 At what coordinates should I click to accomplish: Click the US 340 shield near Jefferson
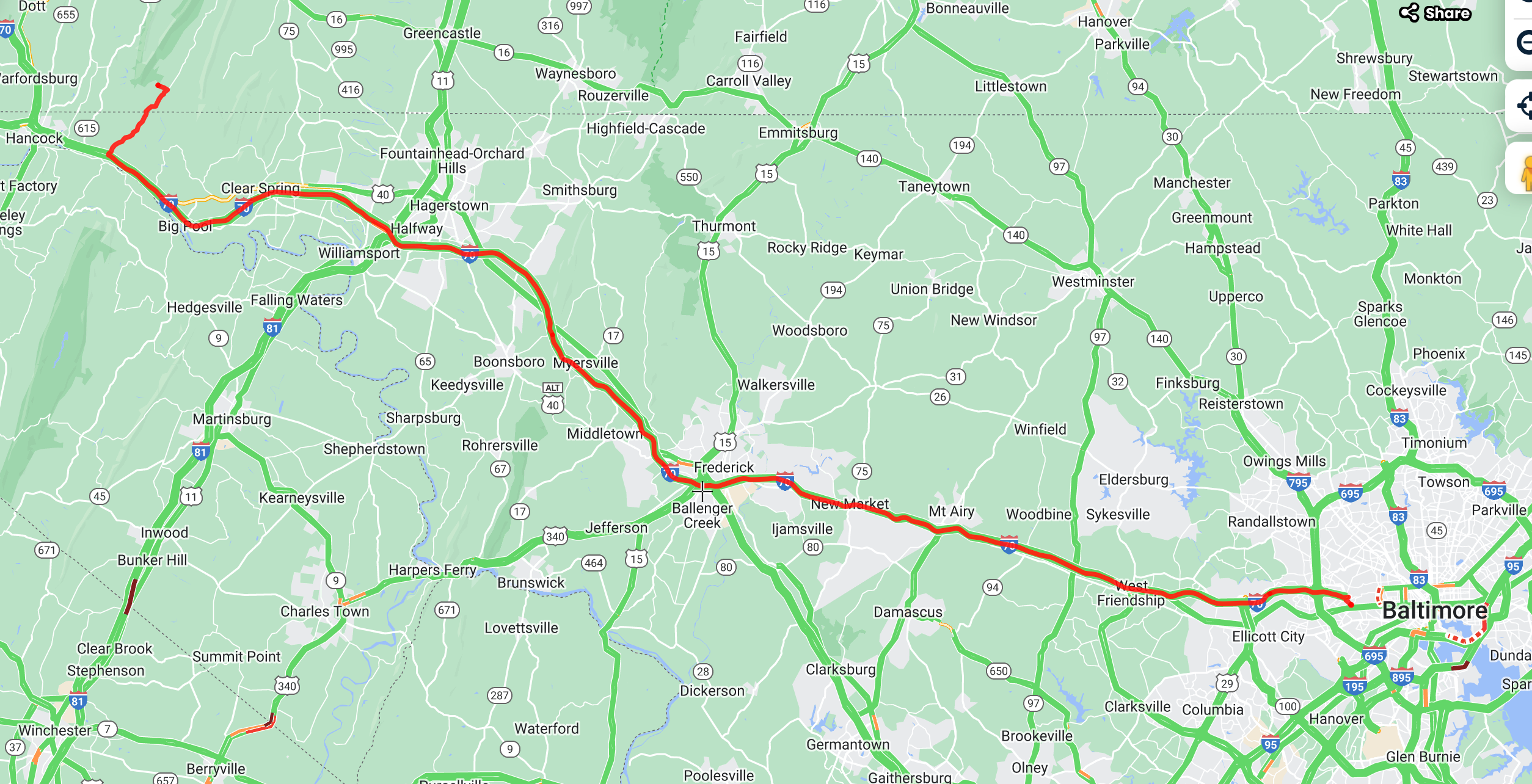(555, 536)
